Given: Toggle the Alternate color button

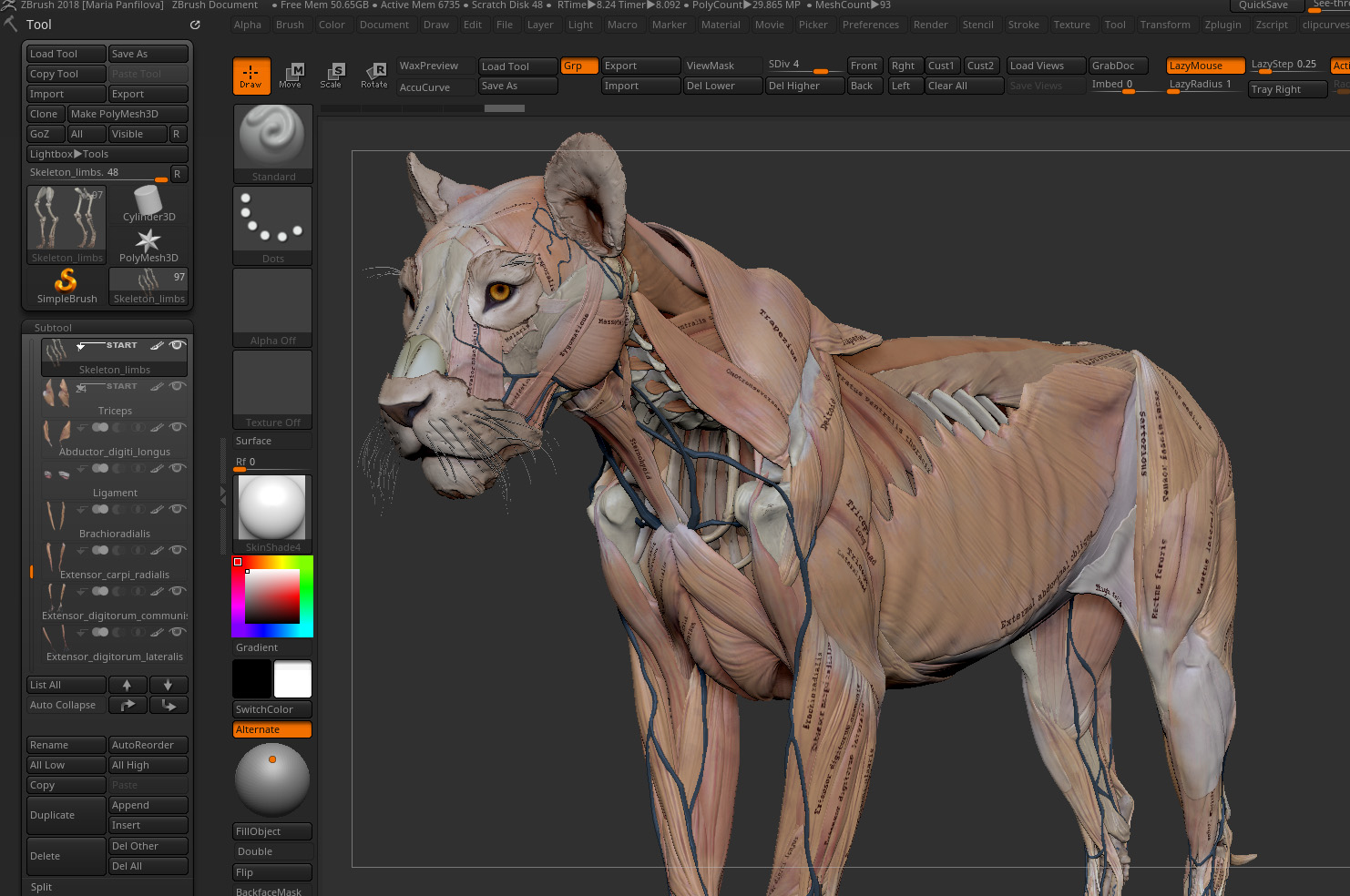Looking at the screenshot, I should point(272,729).
